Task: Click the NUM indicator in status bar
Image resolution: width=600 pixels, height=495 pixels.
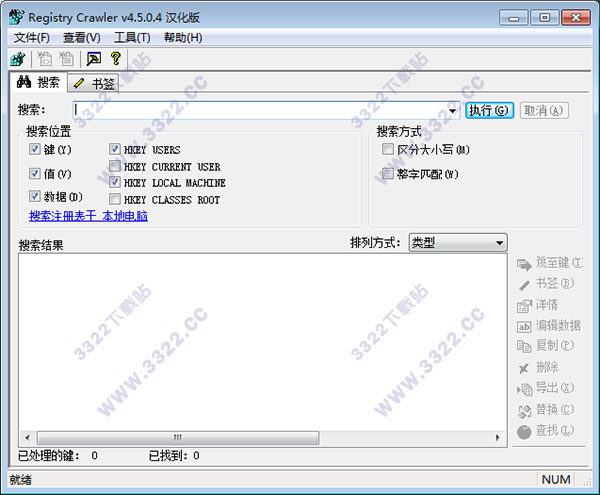Action: (556, 479)
